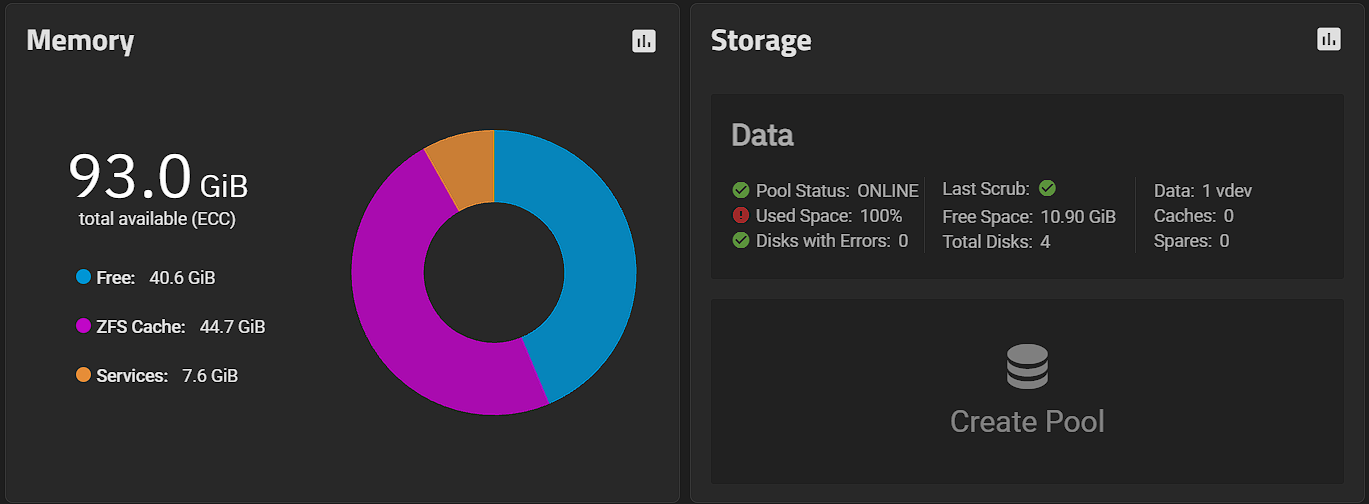The width and height of the screenshot is (1369, 504).
Task: Open Storage reports chart icon
Action: pyautogui.click(x=1328, y=39)
